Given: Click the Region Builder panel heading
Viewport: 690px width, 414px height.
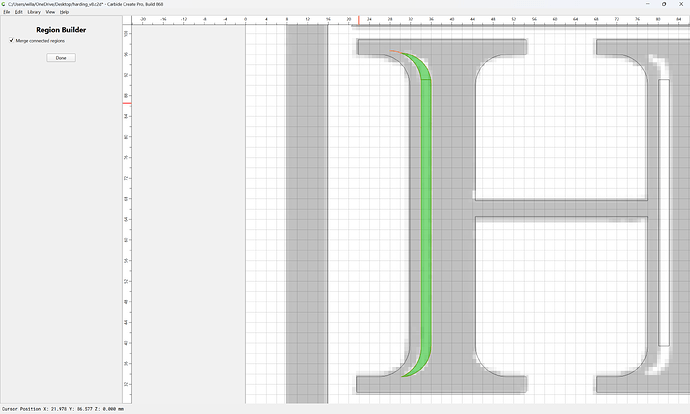Looking at the screenshot, I should point(61,29).
